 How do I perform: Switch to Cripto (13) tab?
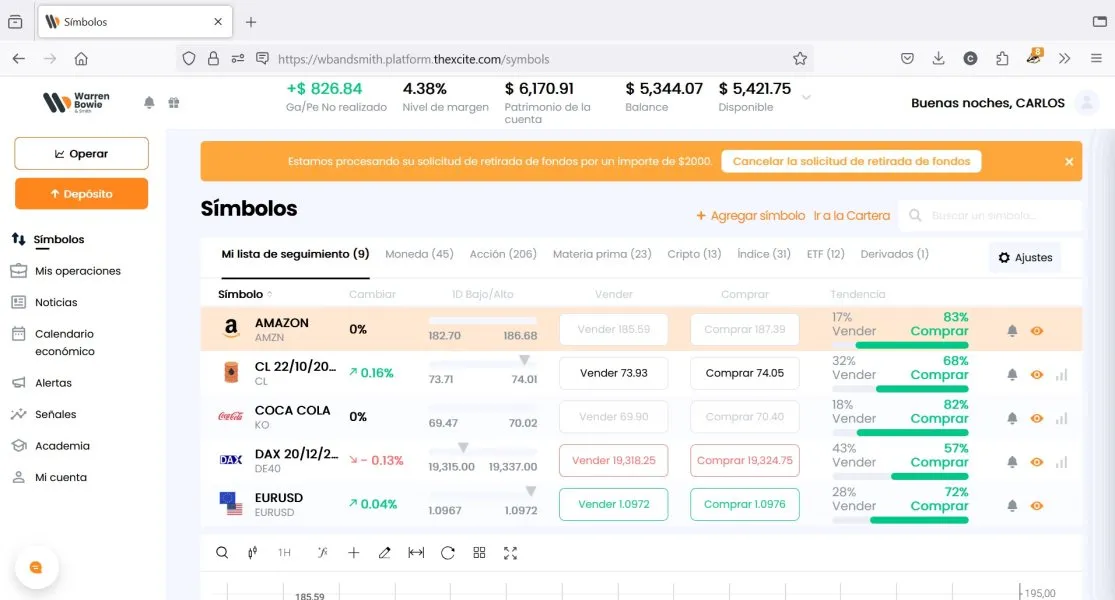(x=694, y=254)
